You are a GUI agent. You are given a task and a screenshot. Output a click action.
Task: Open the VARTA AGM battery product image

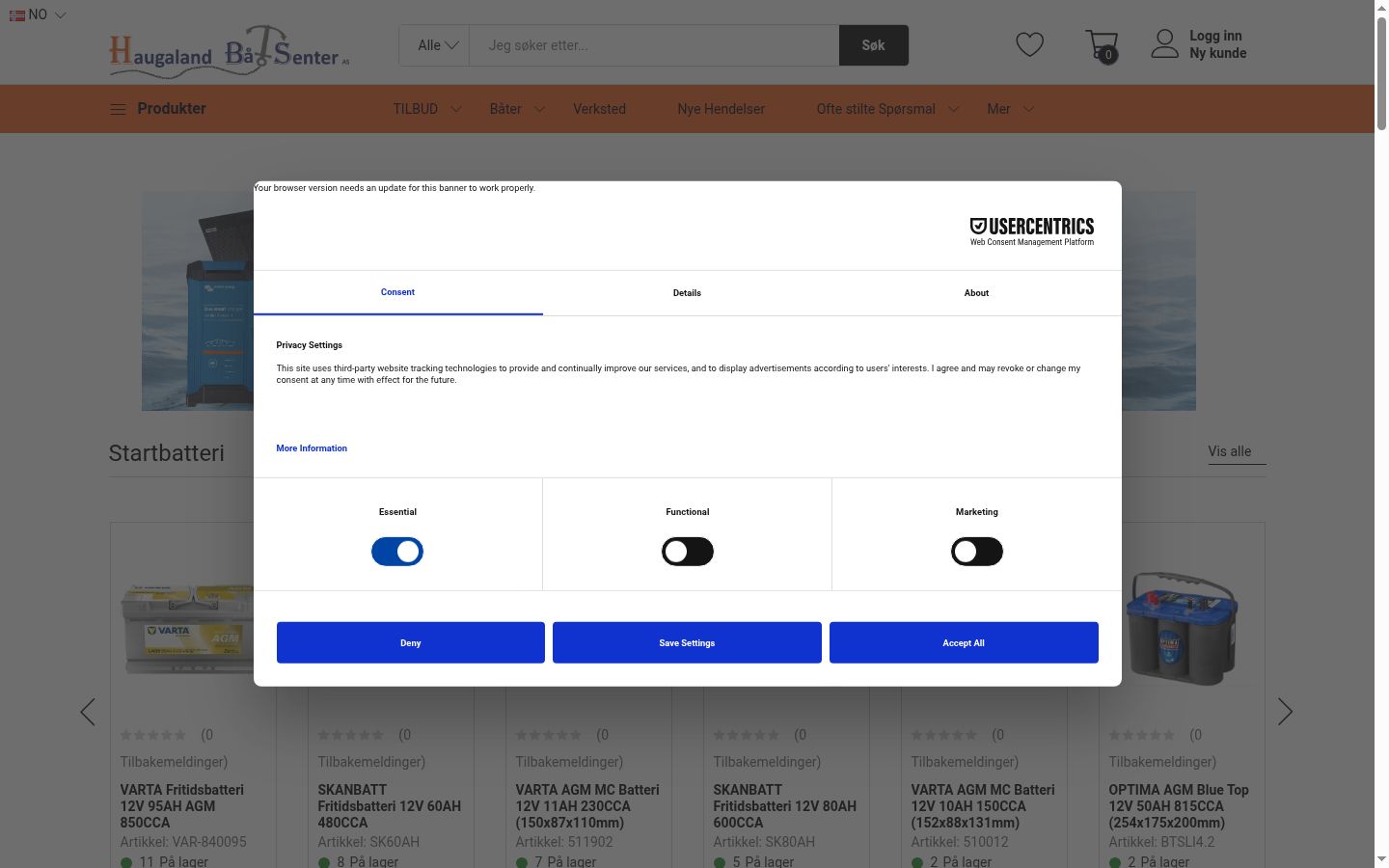pyautogui.click(x=188, y=629)
